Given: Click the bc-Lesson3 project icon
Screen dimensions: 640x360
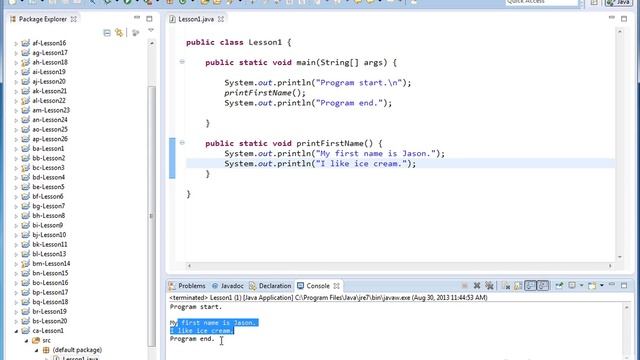Looking at the screenshot, I should 25,167.
